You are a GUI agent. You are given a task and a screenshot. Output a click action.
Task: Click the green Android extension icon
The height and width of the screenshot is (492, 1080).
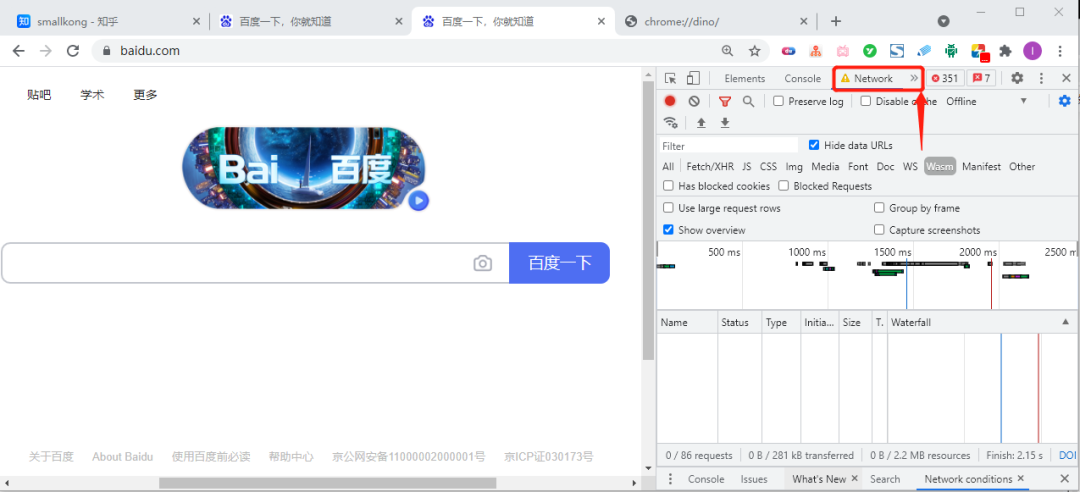(x=951, y=50)
